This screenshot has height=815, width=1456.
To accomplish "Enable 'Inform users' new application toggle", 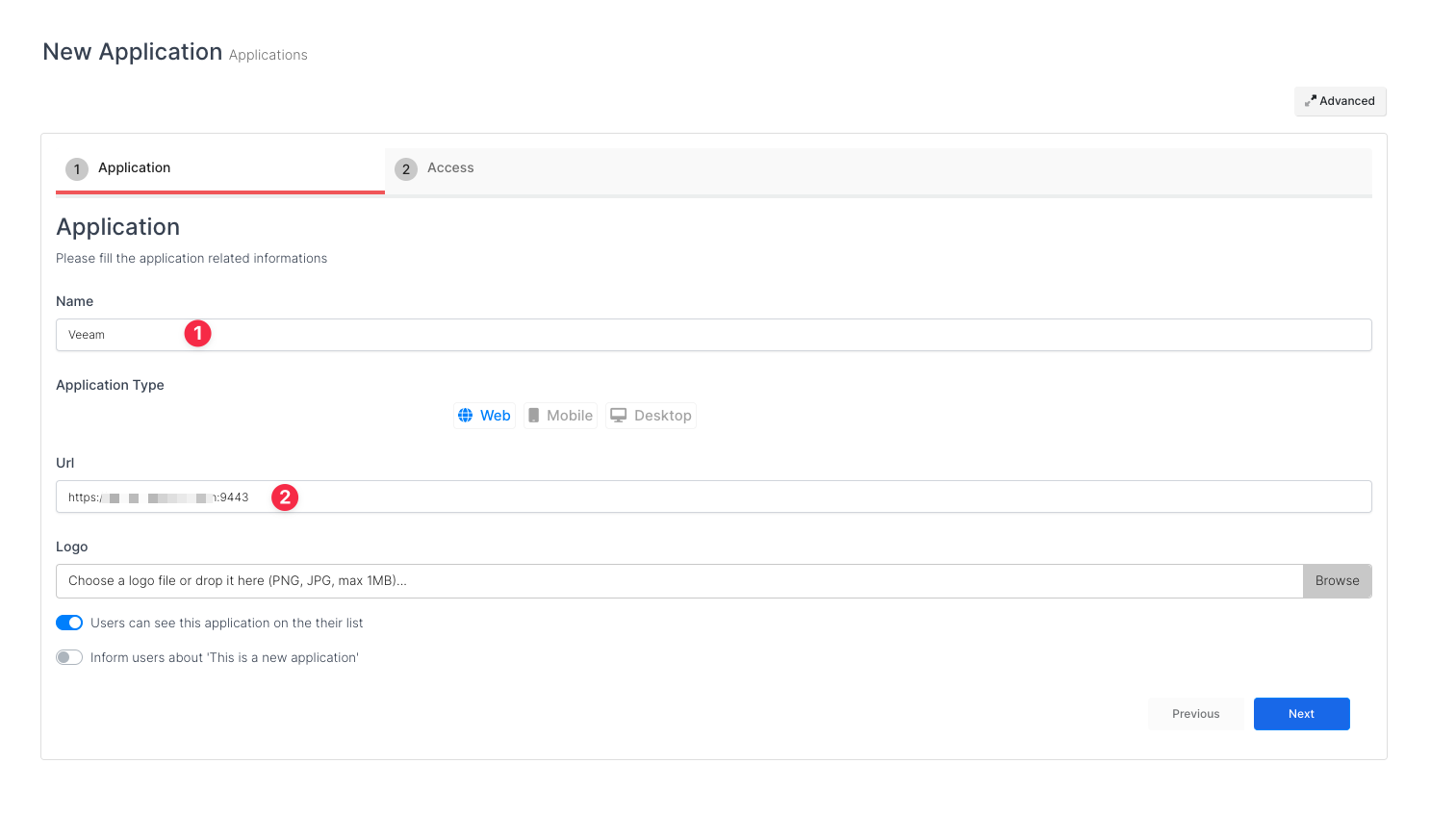I will 69,657.
